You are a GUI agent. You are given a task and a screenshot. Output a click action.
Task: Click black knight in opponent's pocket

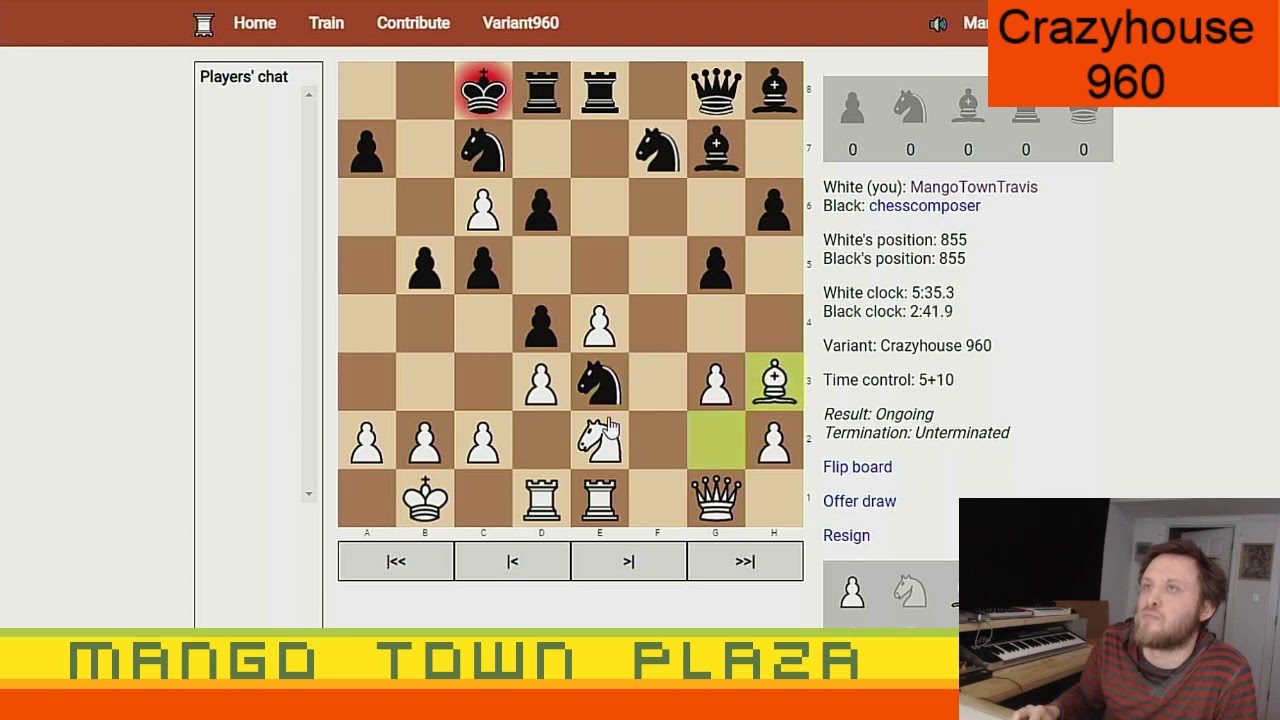click(910, 108)
